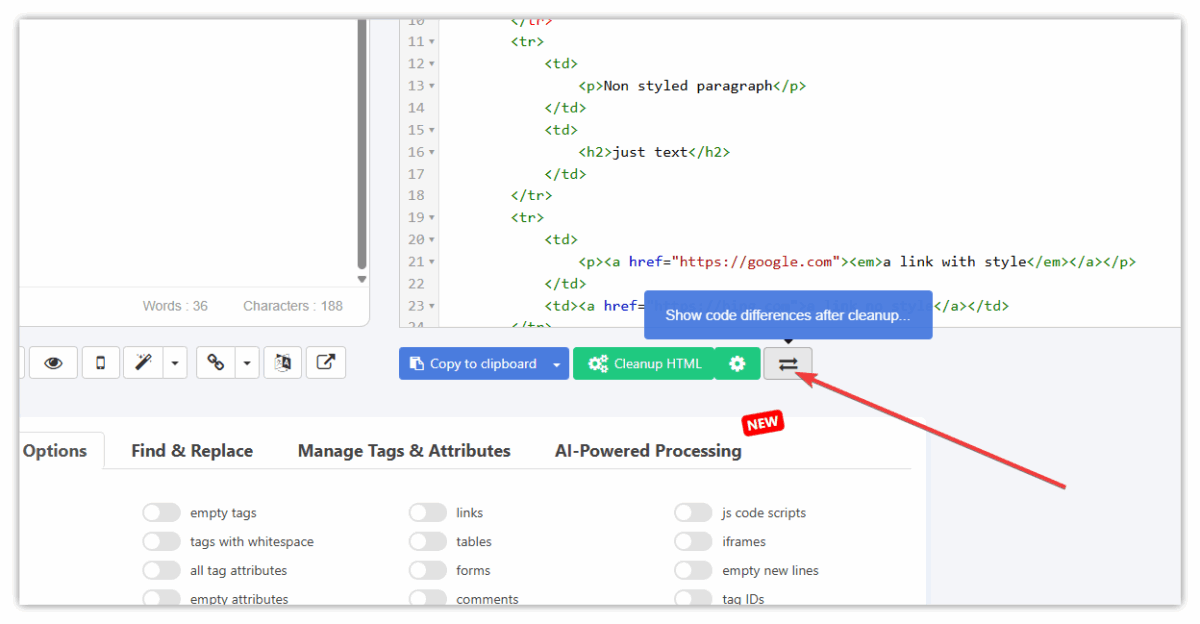
Task: Open the Manage Tags & Attributes tab
Action: pos(404,451)
